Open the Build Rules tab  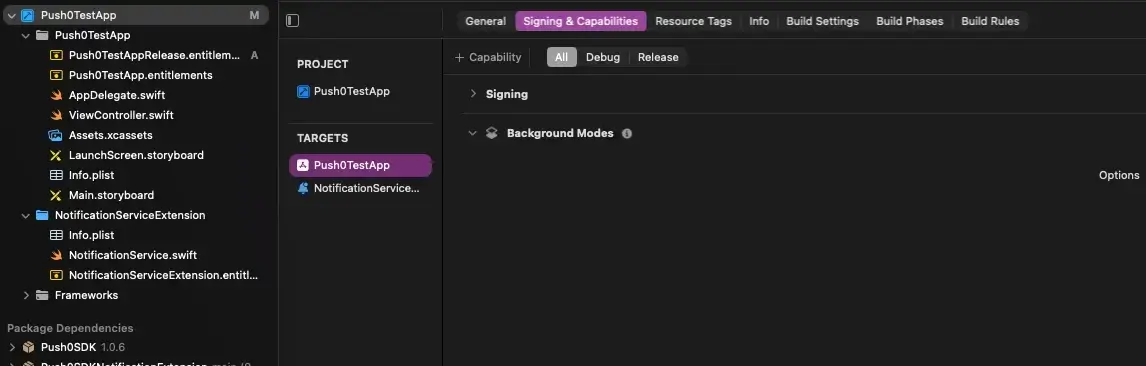990,21
